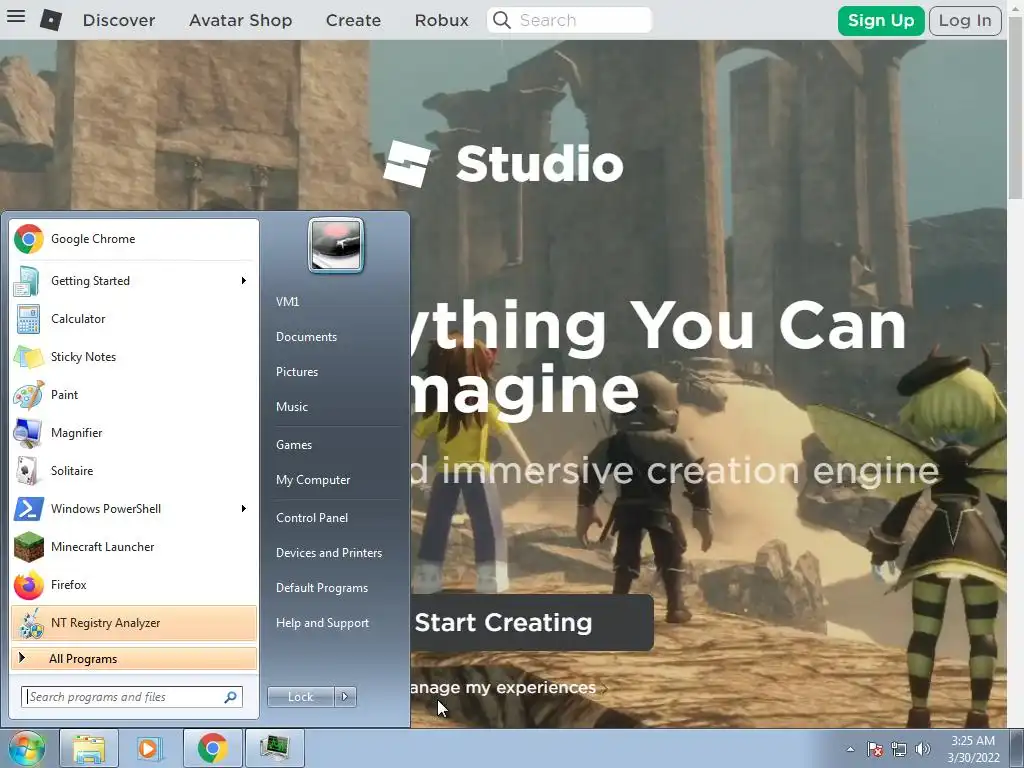1024x768 pixels.
Task: Open the shutdown options arrow next to Lock
Action: click(345, 697)
